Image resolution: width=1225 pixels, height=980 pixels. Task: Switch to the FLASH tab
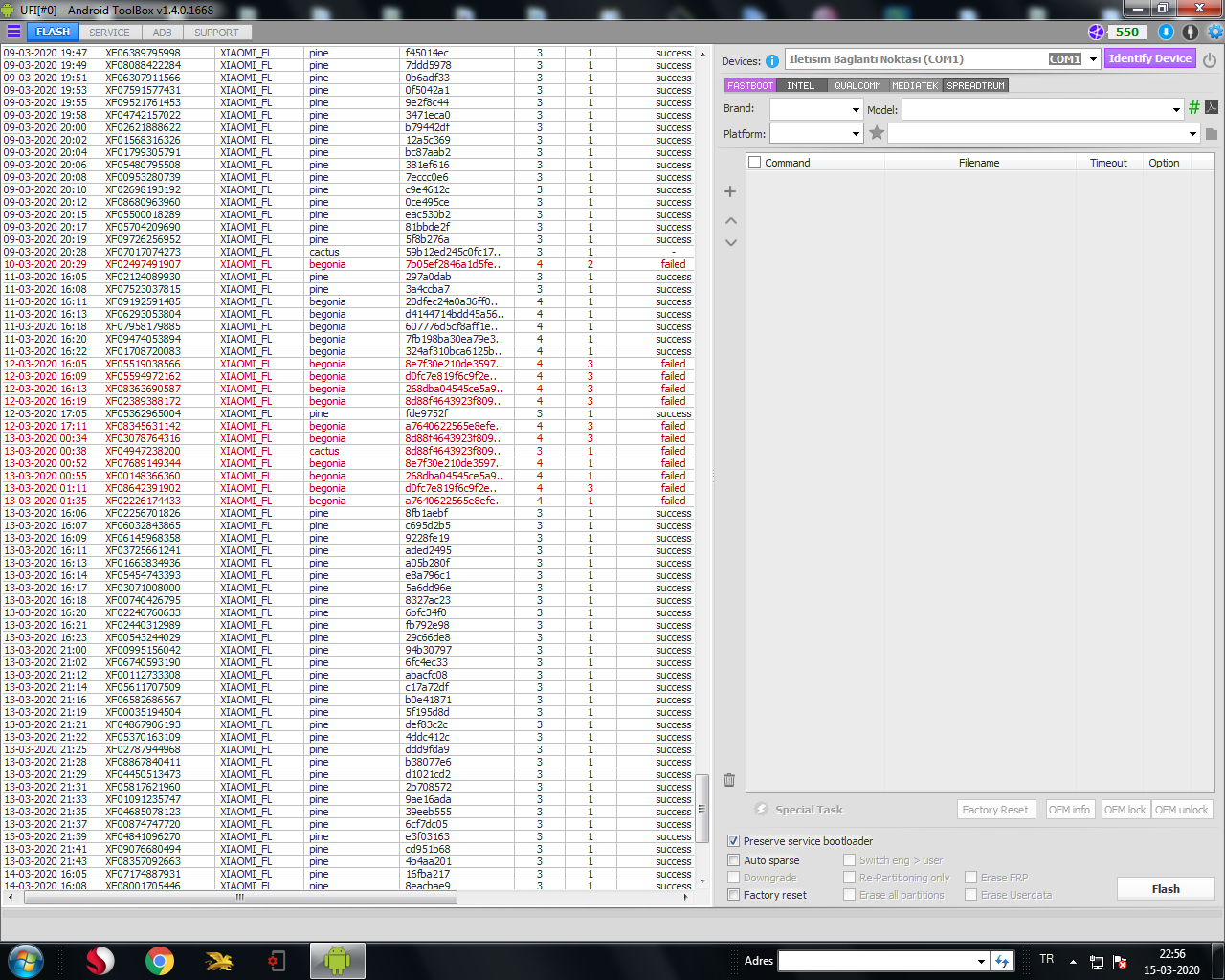click(54, 32)
